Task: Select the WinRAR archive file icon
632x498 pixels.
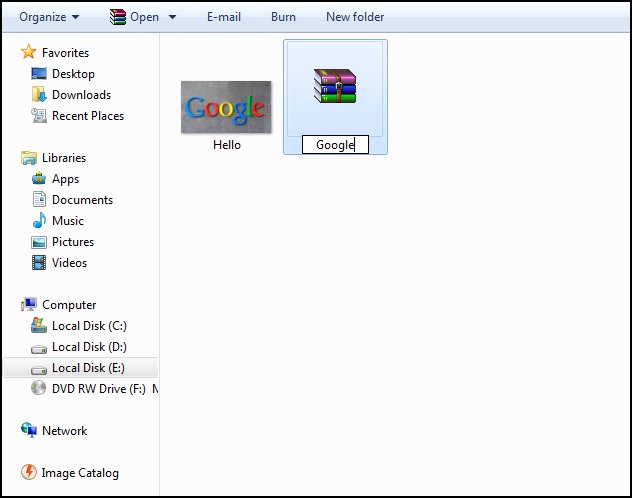Action: point(335,85)
